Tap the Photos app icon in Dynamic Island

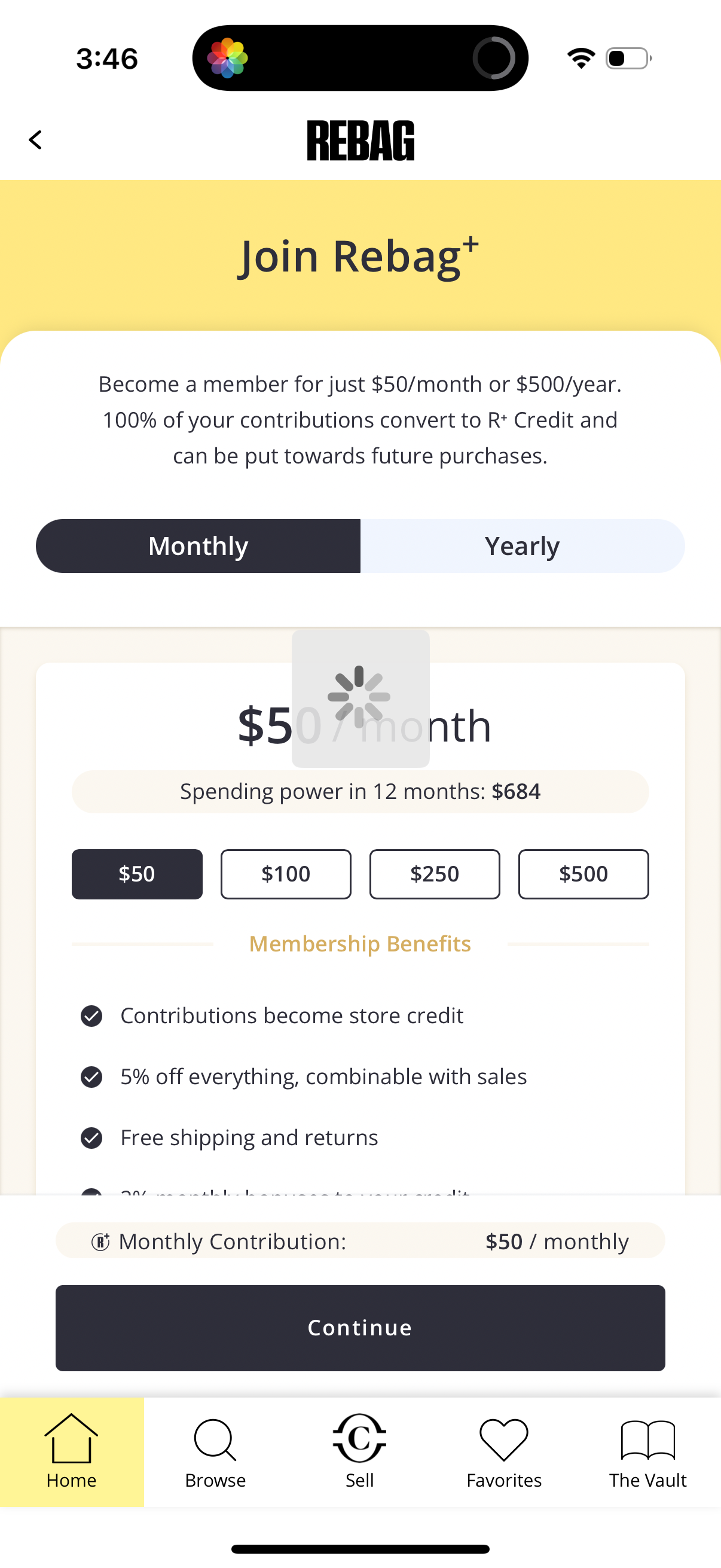(228, 59)
